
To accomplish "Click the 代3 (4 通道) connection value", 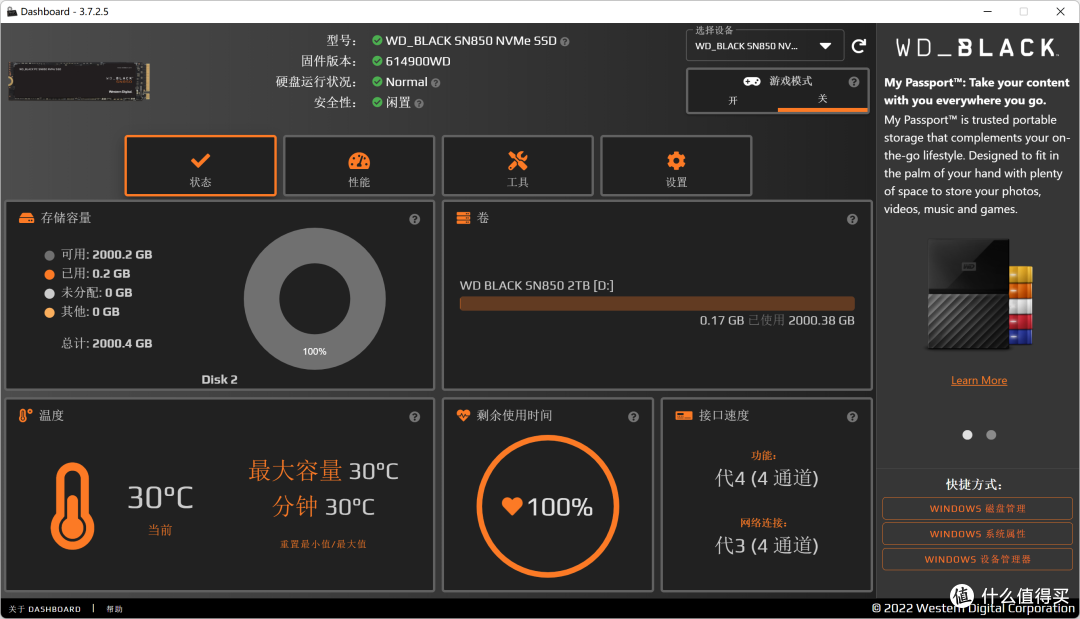I will tap(767, 545).
